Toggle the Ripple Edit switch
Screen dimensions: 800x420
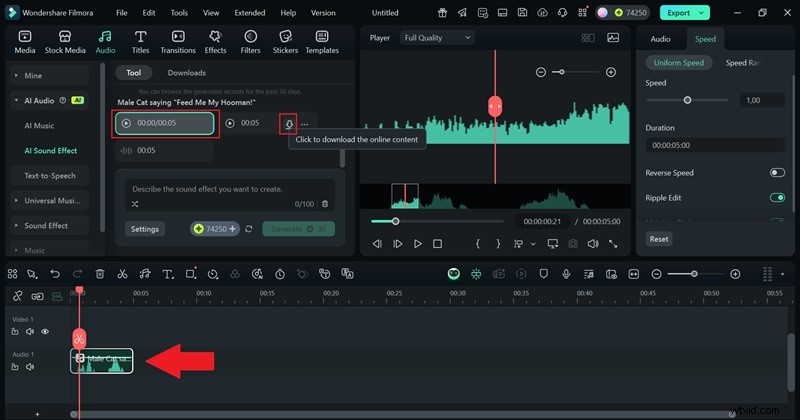click(776, 198)
